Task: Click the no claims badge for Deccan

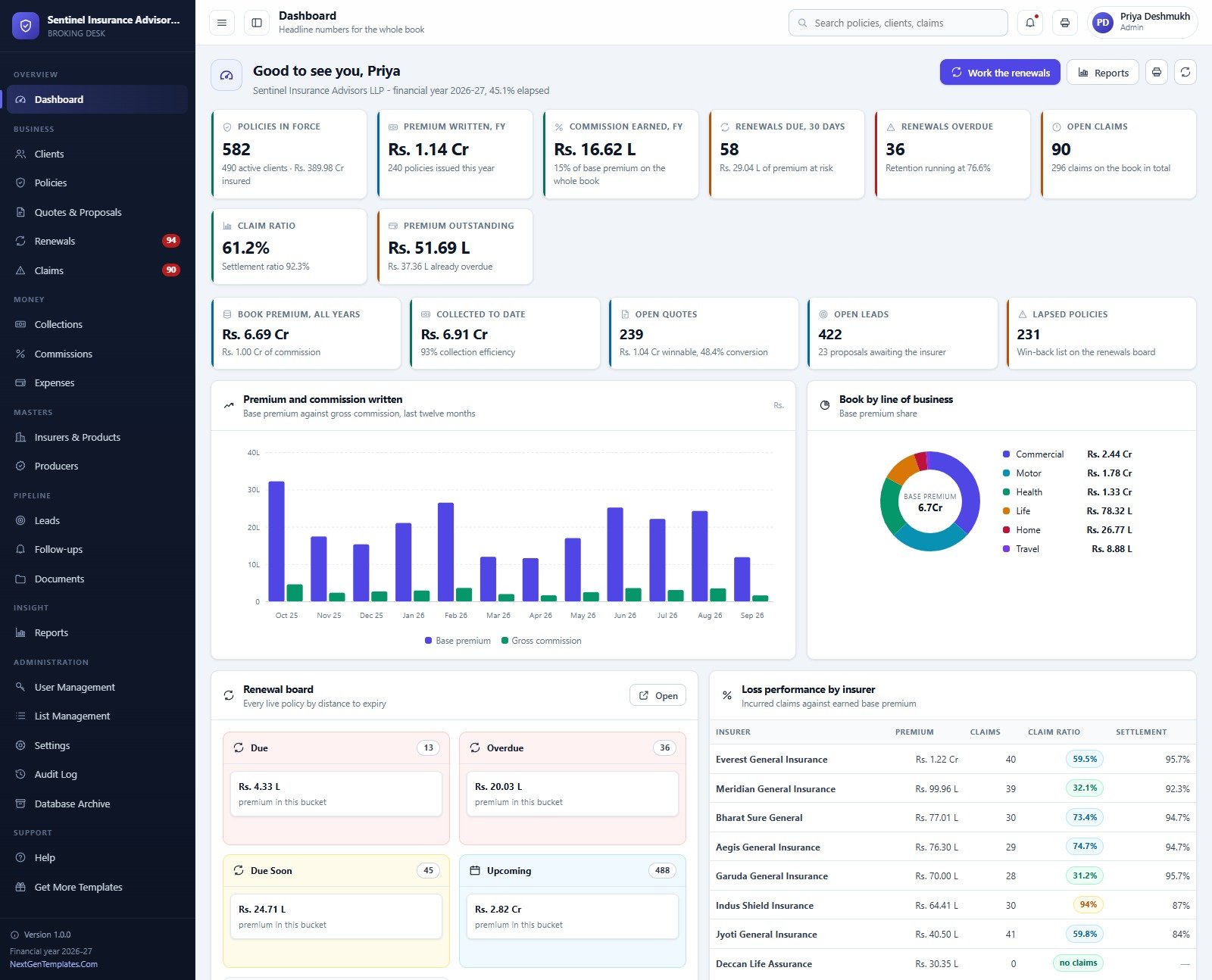Action: click(1078, 963)
